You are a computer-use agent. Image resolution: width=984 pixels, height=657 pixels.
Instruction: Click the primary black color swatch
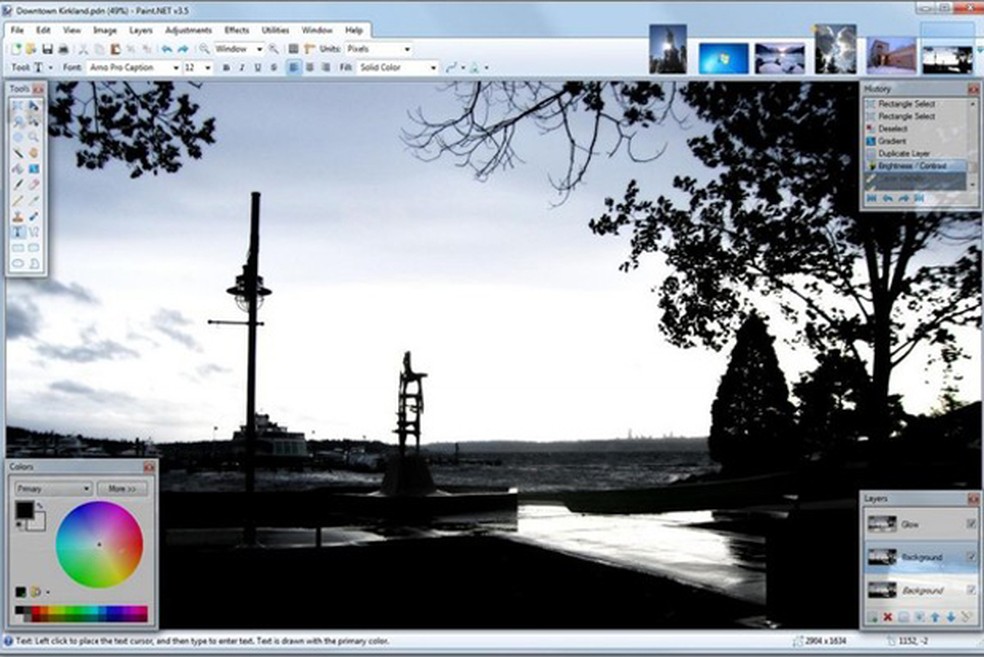tap(24, 511)
